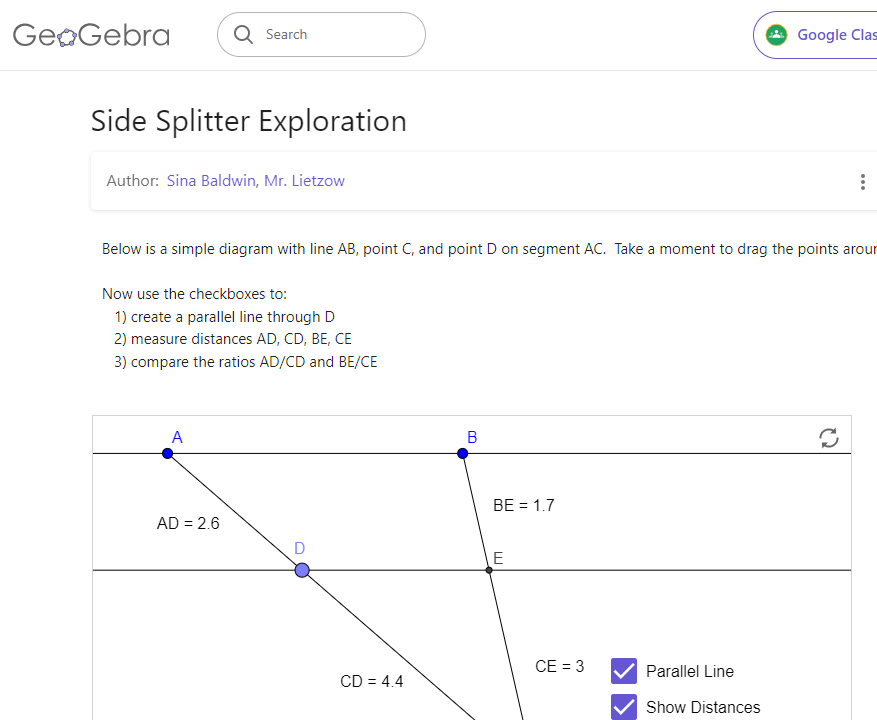Screen dimensions: 877x720
Task: Click the GeoGebra logo
Action: [x=91, y=36]
